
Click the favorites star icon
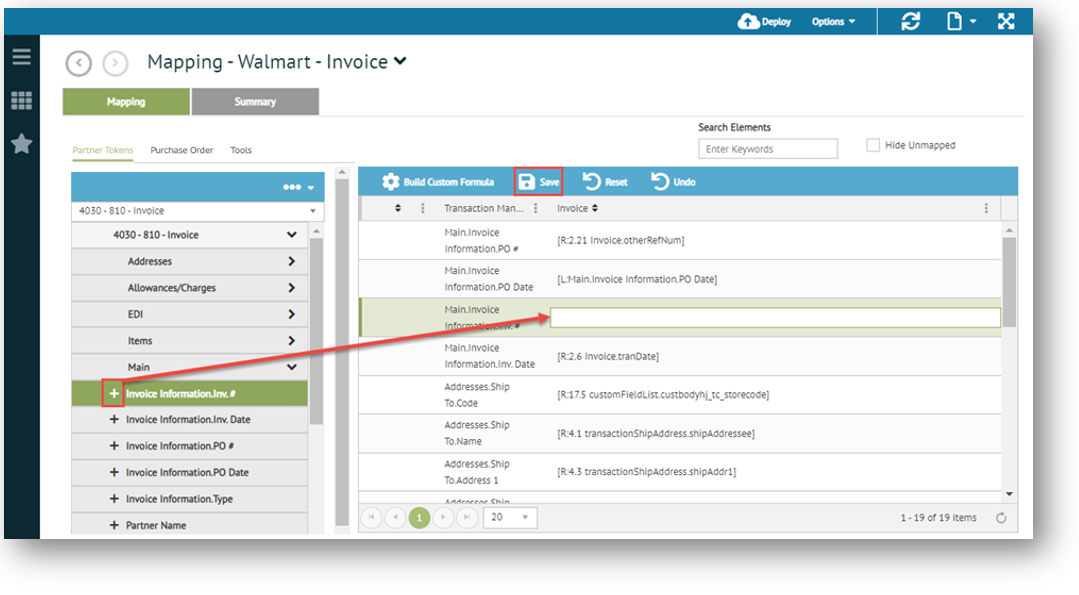click(21, 144)
